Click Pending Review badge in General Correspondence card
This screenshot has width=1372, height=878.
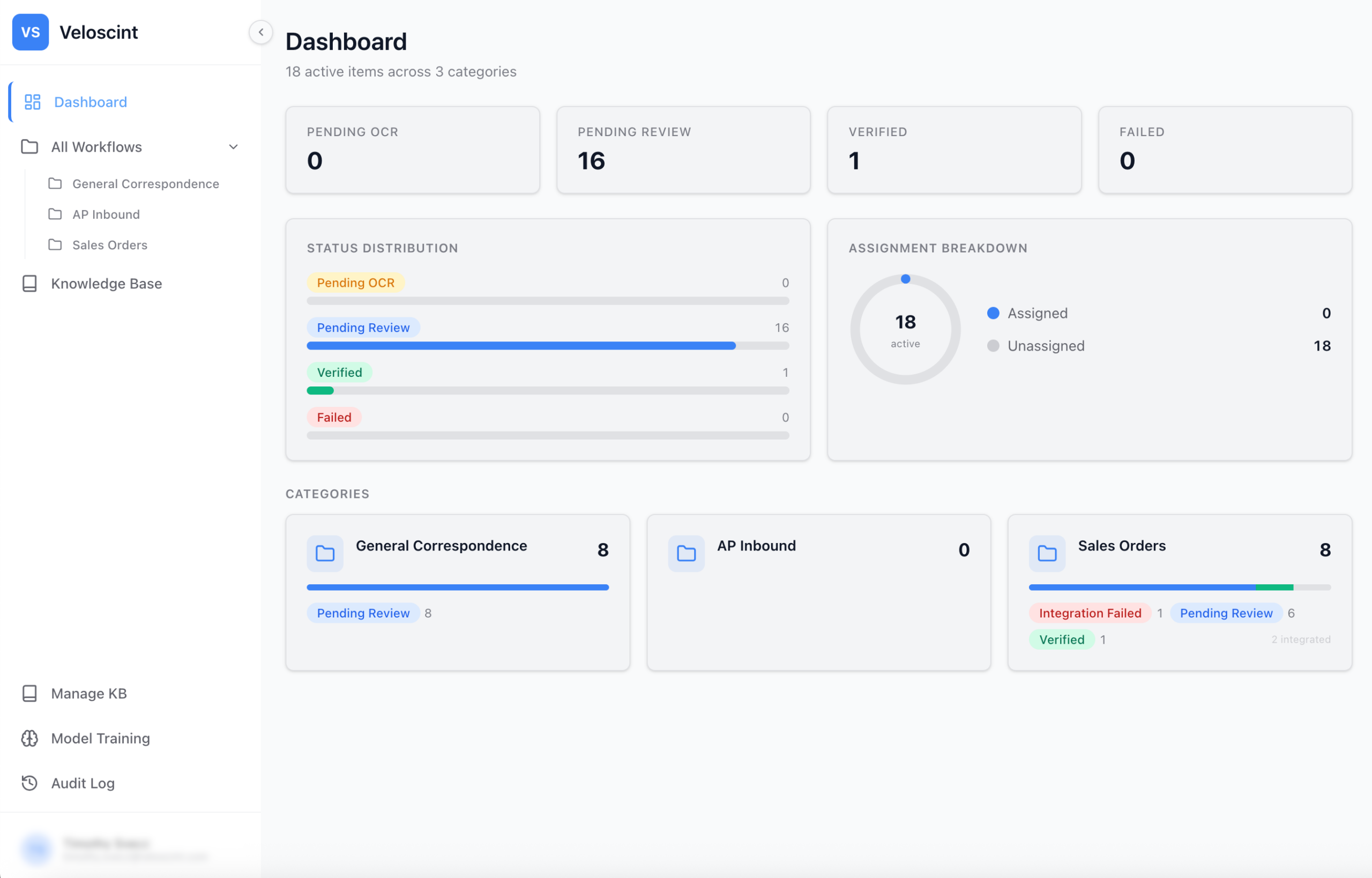coord(363,613)
